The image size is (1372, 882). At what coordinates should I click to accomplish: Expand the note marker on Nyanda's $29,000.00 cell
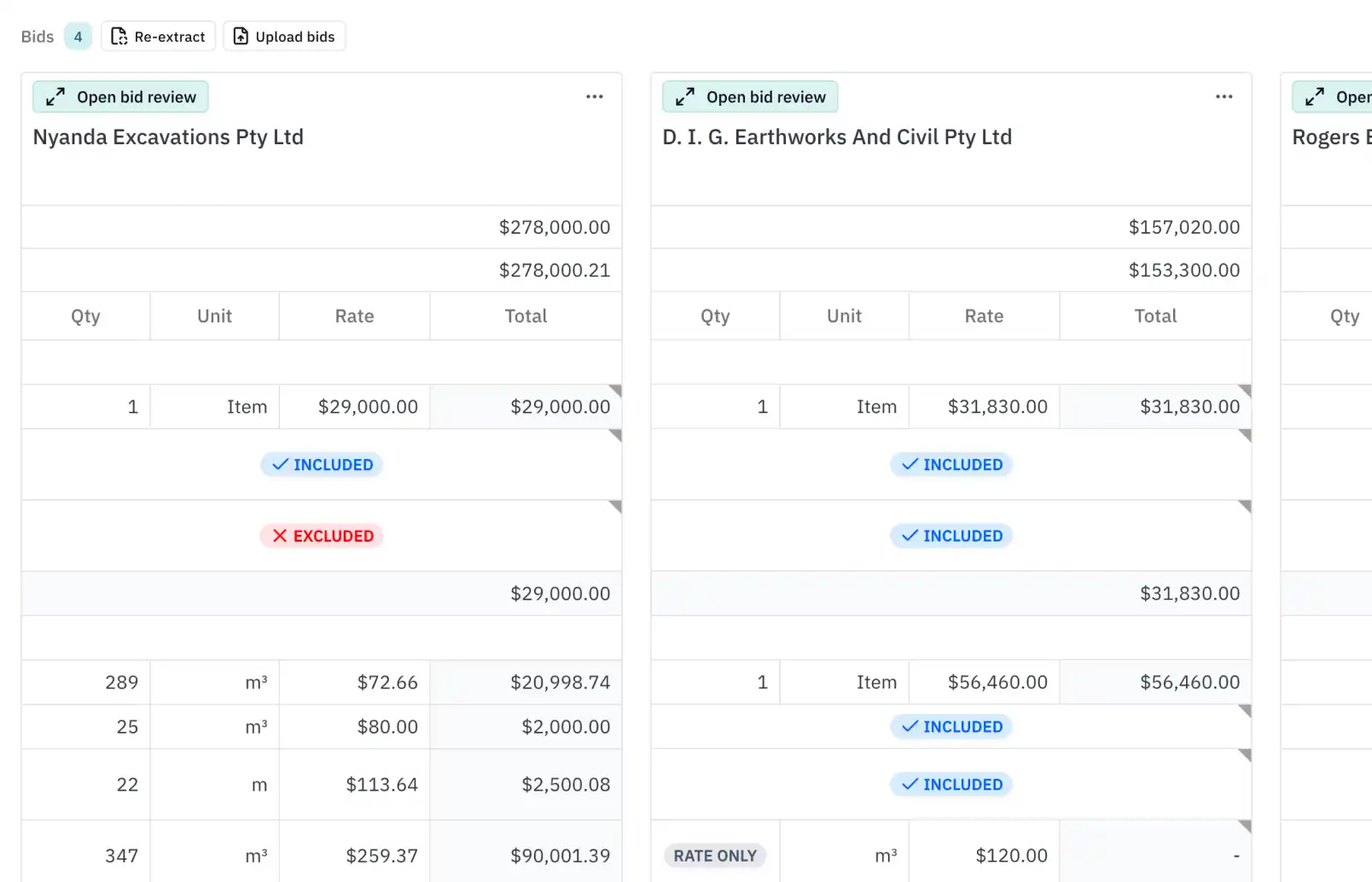coord(616,390)
